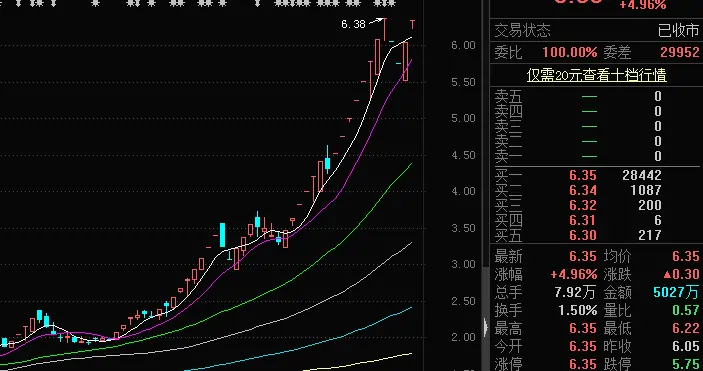This screenshot has width=703, height=371.
Task: Click 买五 volume 217
Action: click(650, 235)
